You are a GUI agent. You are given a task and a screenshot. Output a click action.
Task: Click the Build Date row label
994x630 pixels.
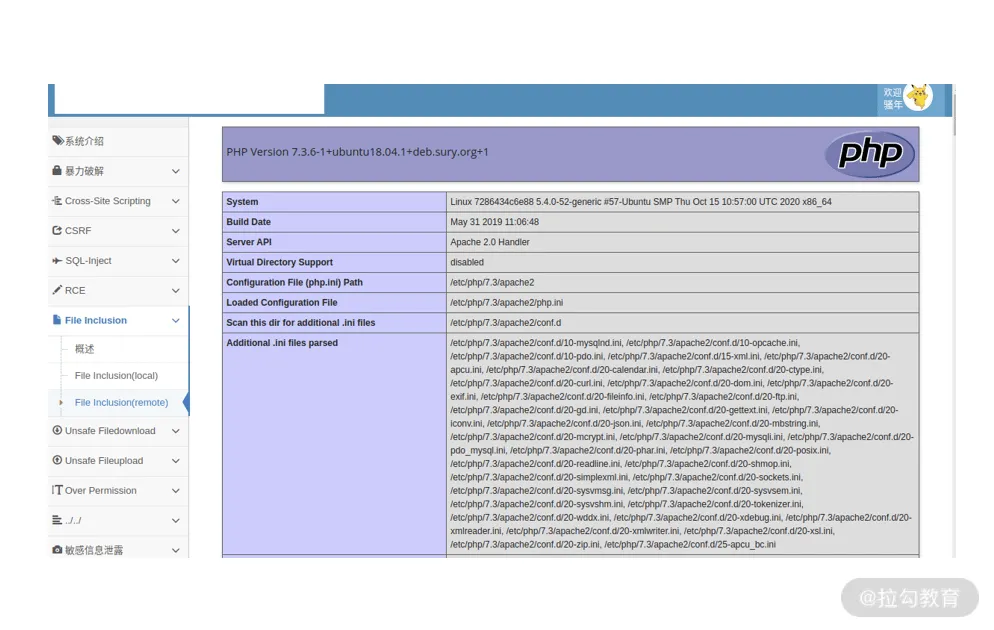click(248, 222)
